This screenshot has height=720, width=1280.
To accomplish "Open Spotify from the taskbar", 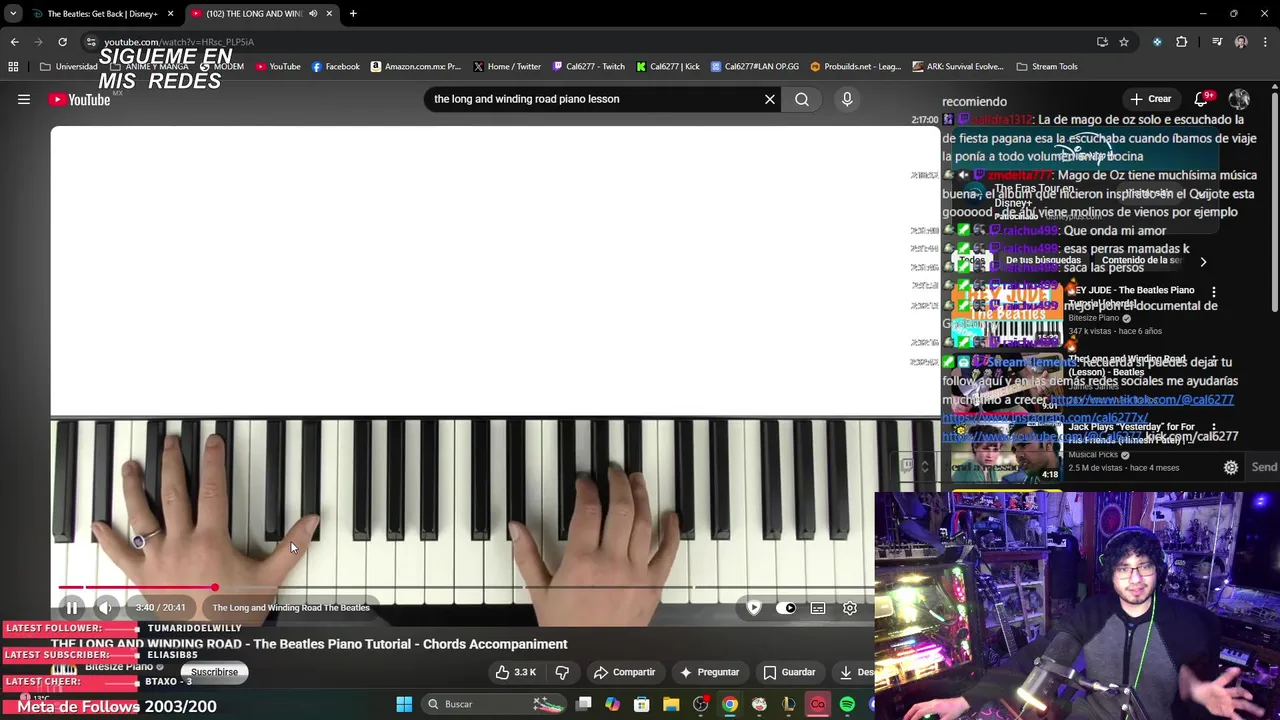I will pos(847,704).
